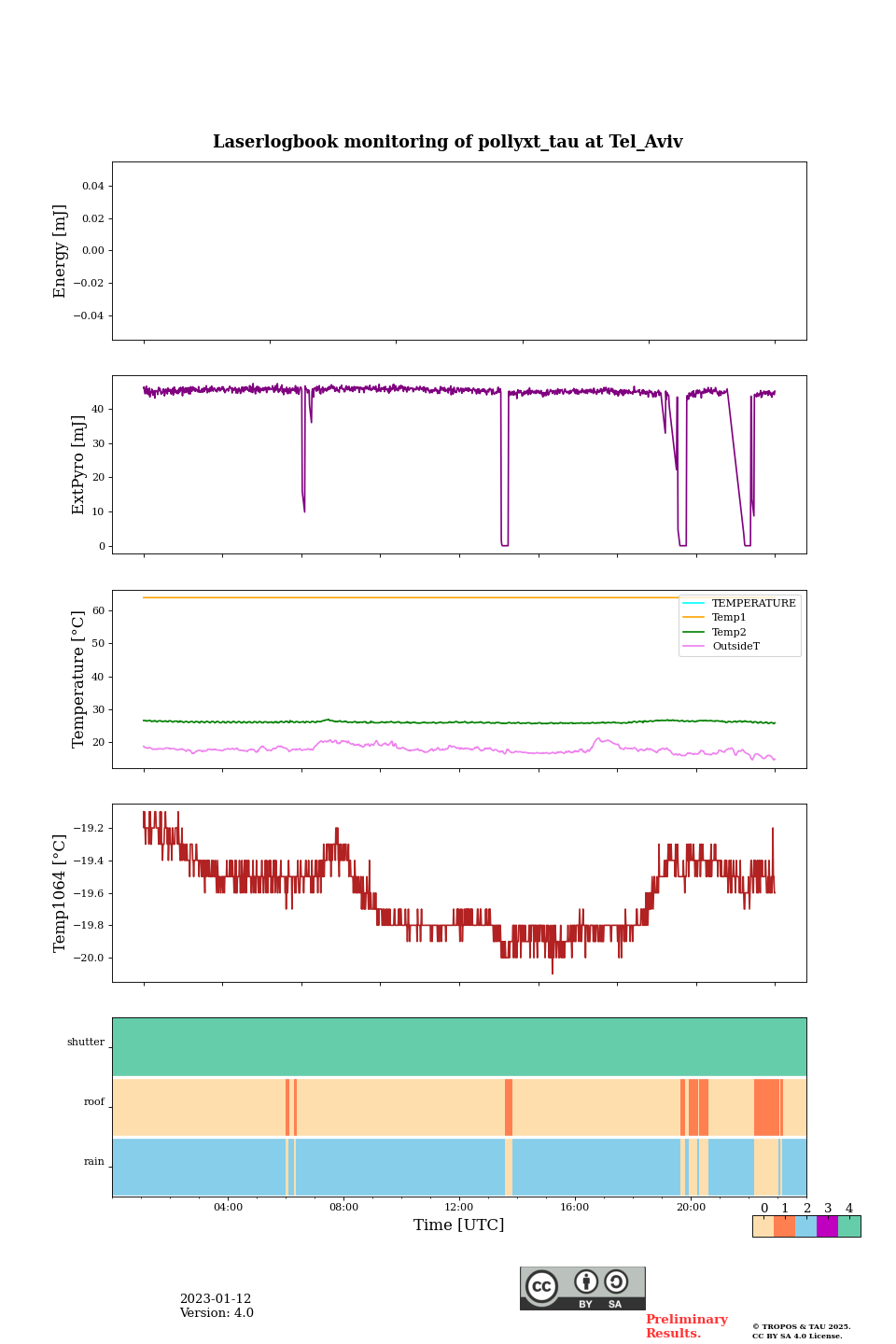Click the 60 tick on Temperature axis
896x1344 pixels.
click(x=98, y=611)
